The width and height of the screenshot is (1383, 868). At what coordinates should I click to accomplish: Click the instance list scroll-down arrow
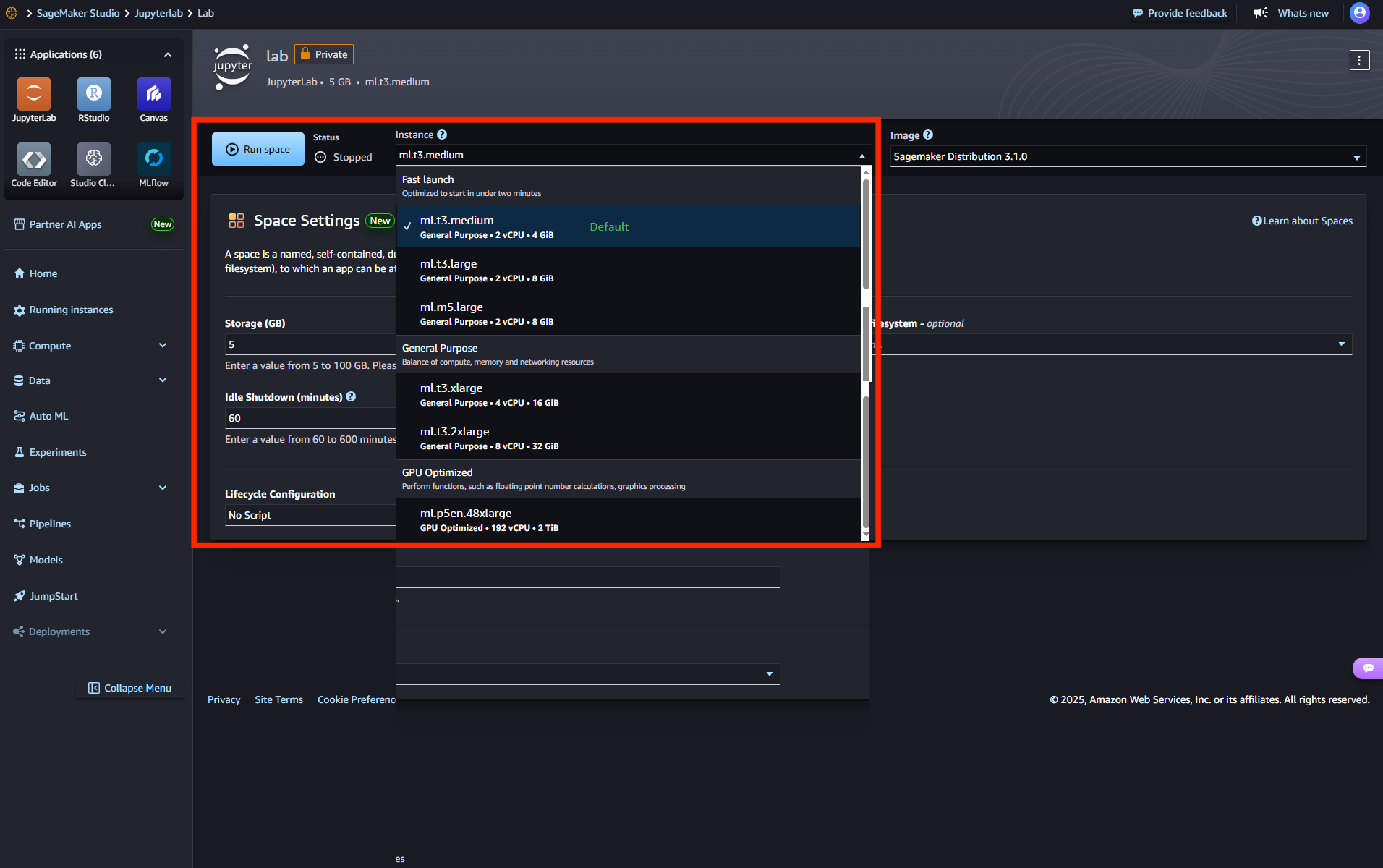click(865, 535)
